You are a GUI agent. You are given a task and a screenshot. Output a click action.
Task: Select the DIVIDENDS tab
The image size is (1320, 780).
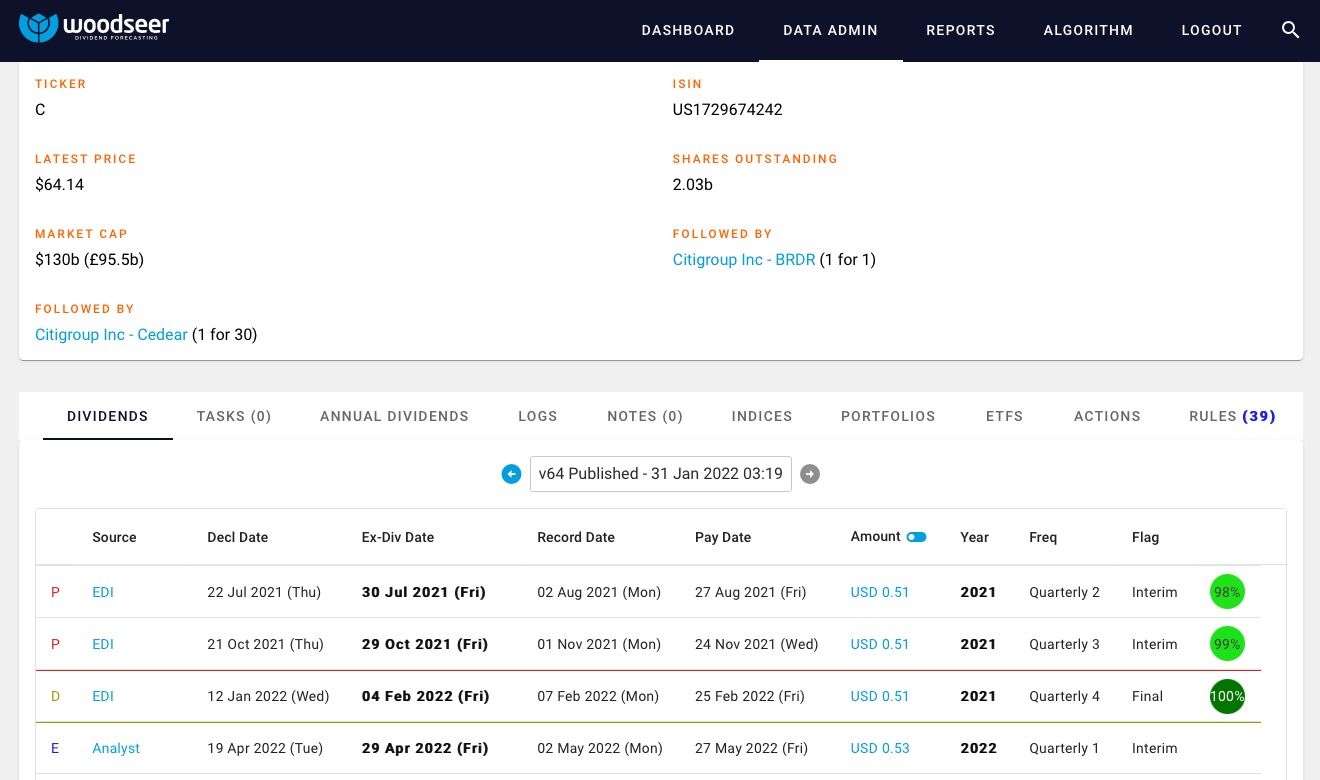108,416
